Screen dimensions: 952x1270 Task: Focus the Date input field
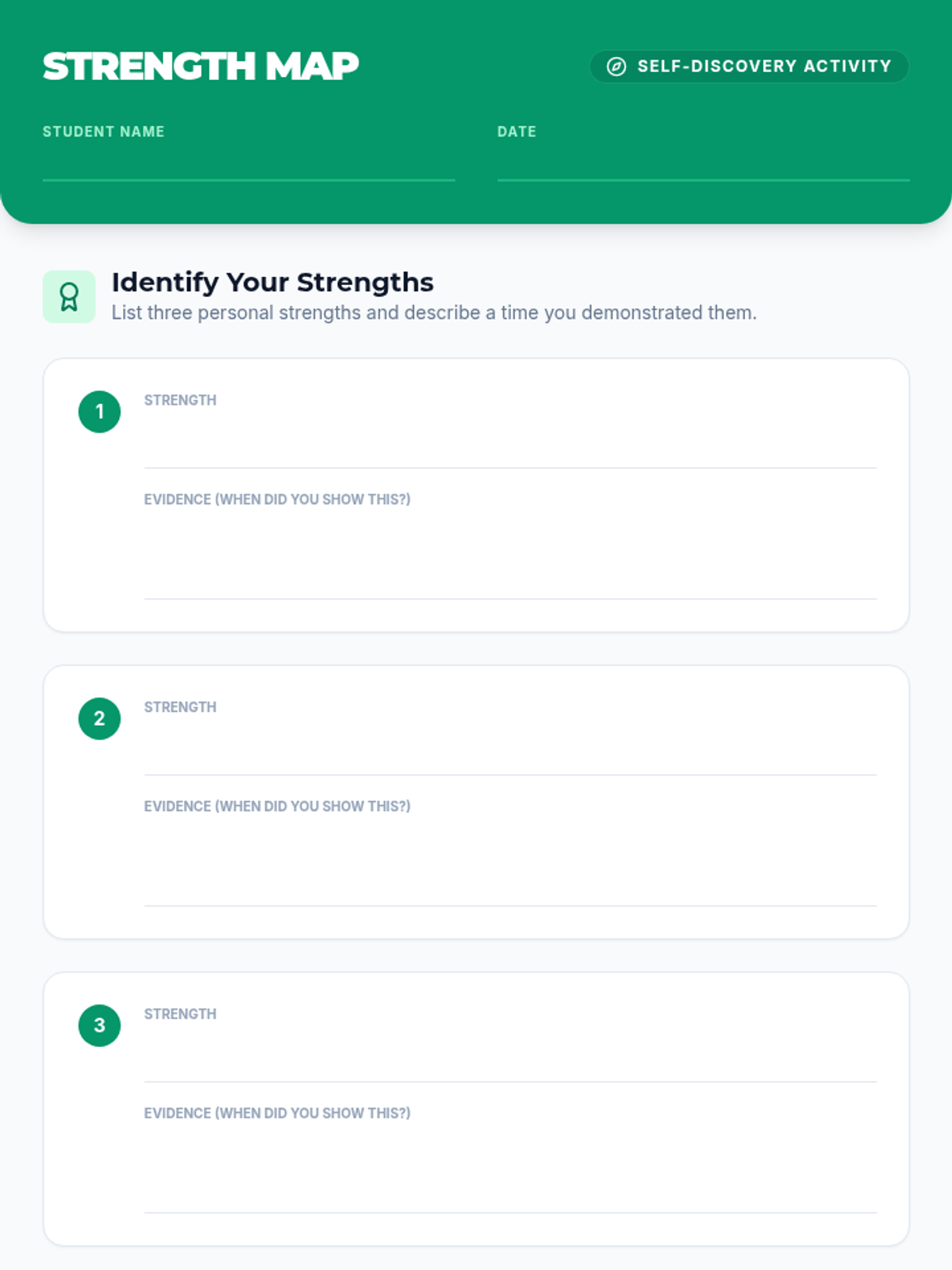click(703, 164)
